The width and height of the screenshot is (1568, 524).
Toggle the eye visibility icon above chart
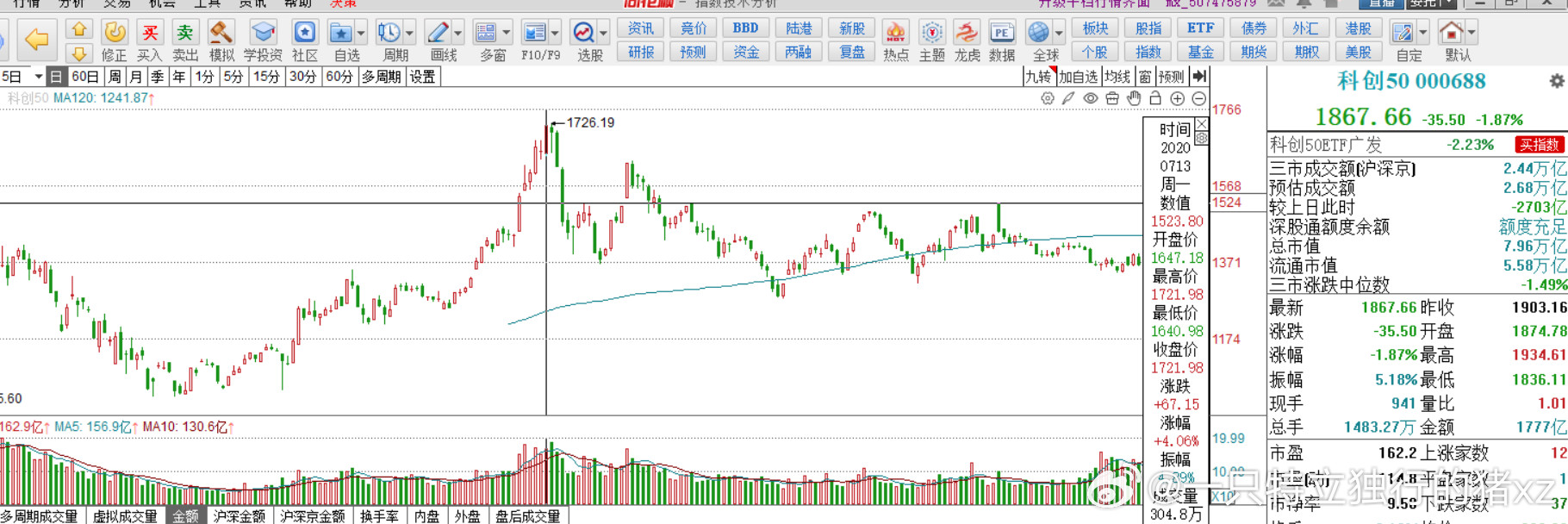(1091, 98)
